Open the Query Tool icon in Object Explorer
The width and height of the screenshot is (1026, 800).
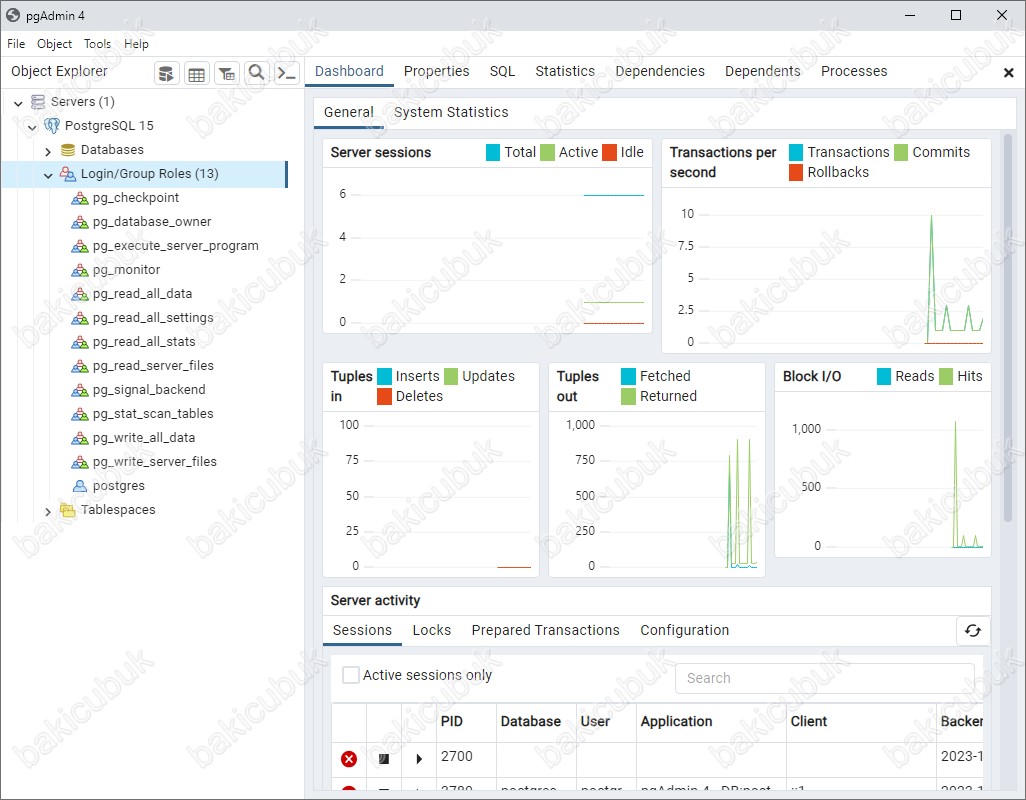[x=166, y=73]
